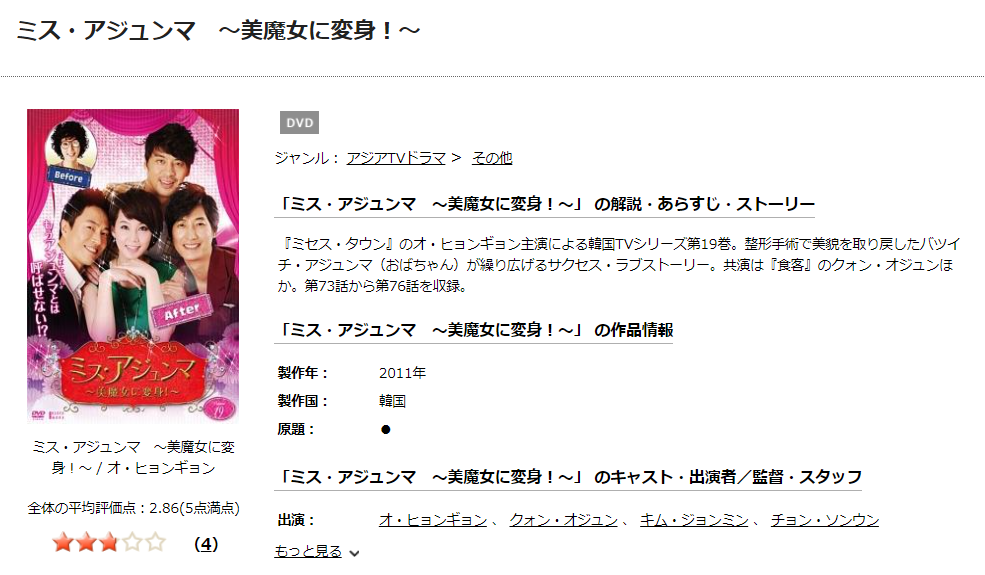Expand the もっと見る cast list
The image size is (985, 575).
click(308, 551)
